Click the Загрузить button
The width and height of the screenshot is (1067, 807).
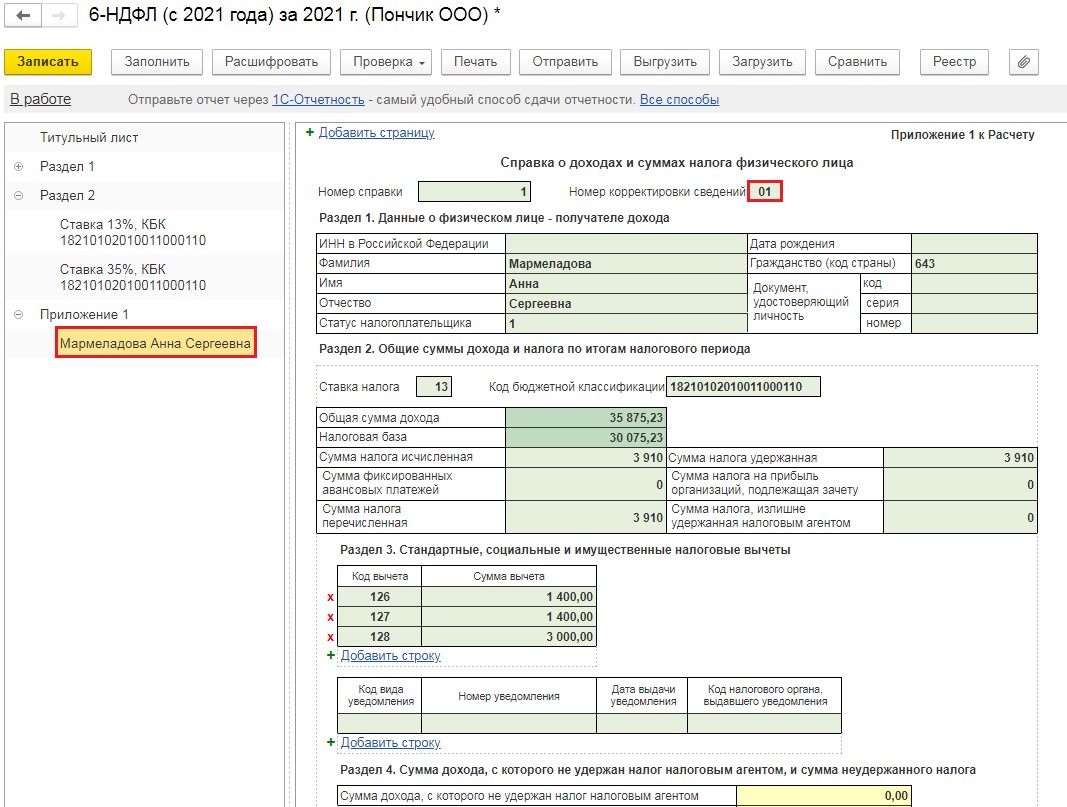[762, 62]
